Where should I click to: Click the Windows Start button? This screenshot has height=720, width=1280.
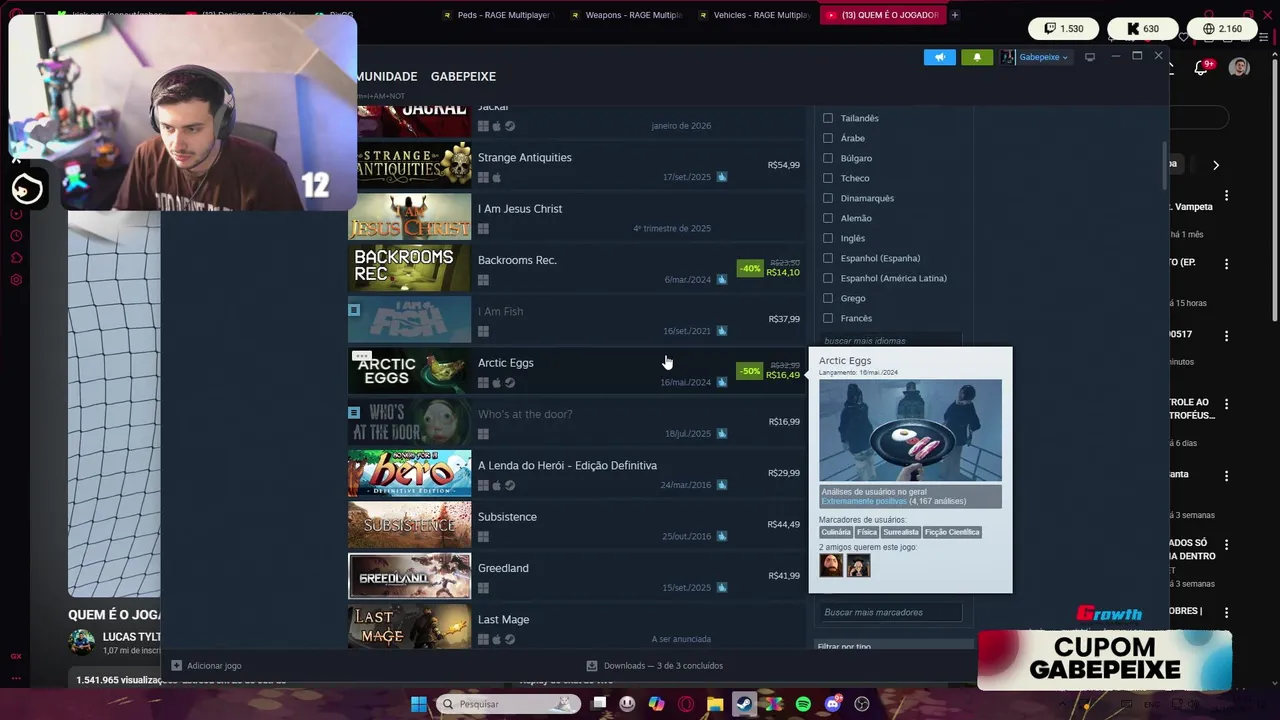(419, 704)
